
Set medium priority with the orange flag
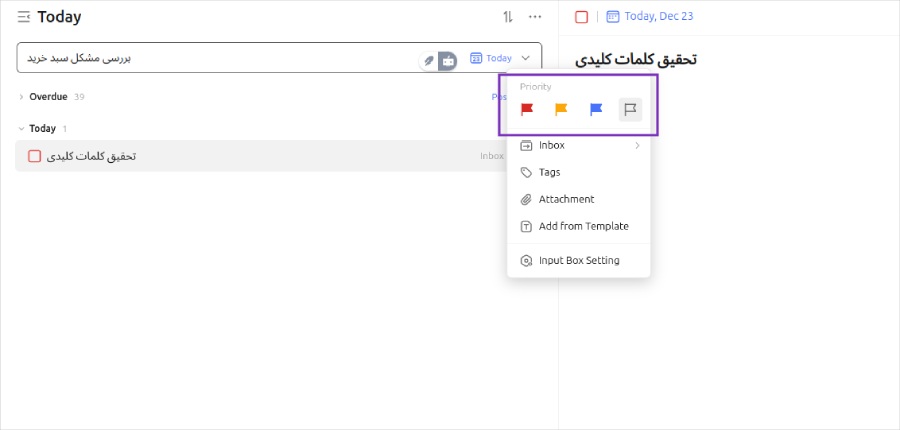pyautogui.click(x=561, y=109)
